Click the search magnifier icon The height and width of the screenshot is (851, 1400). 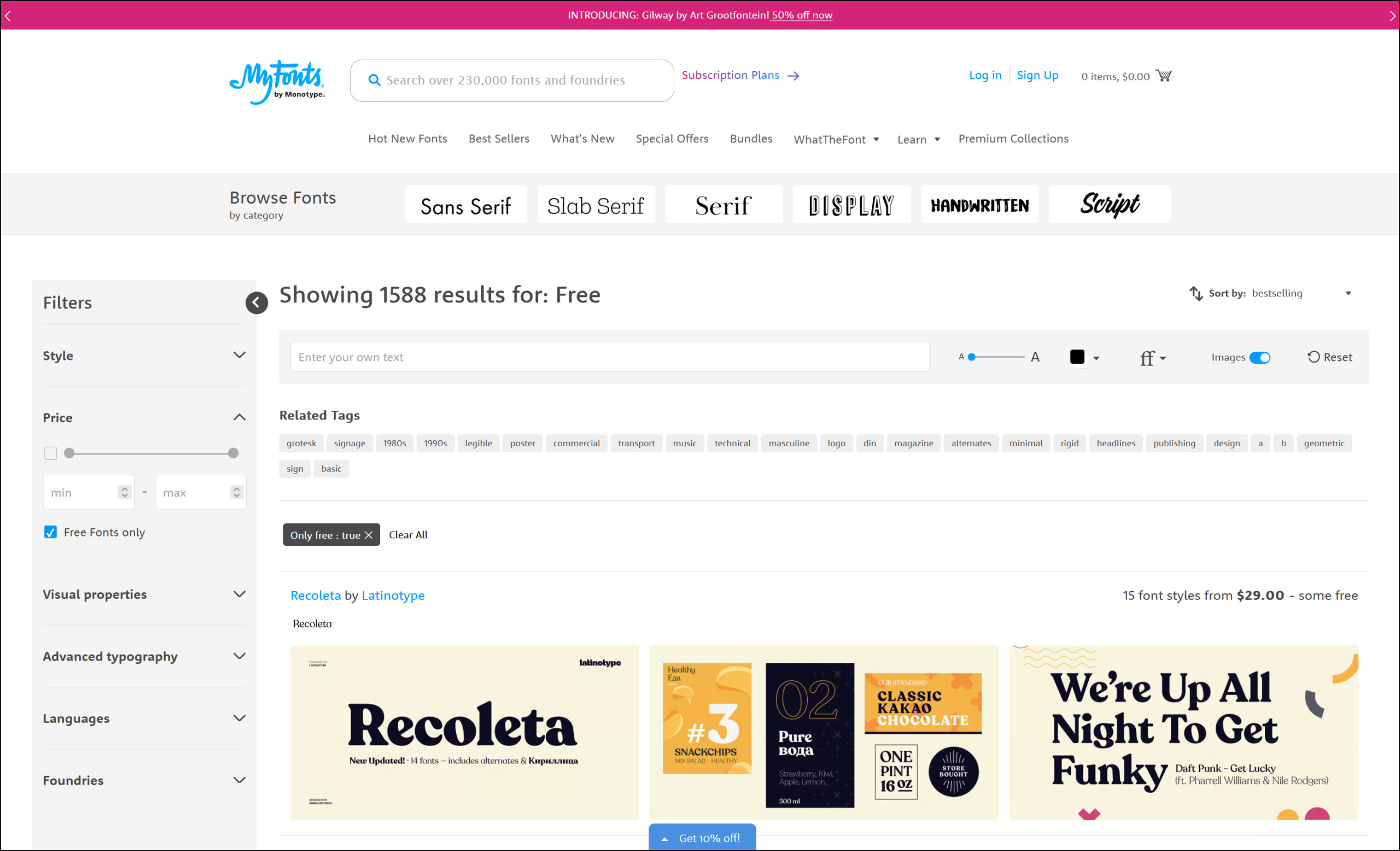pos(374,80)
